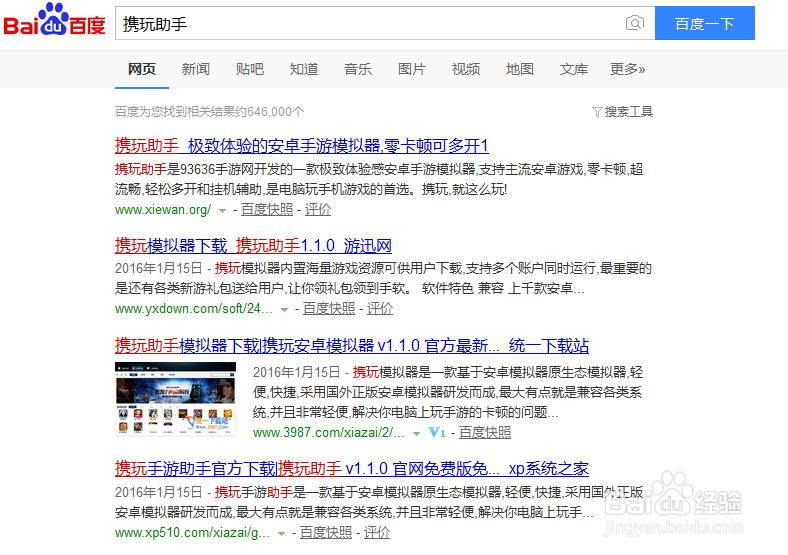Click the www.3987.com/xiazai/2/... URL
The image size is (788, 555).
[x=329, y=433]
